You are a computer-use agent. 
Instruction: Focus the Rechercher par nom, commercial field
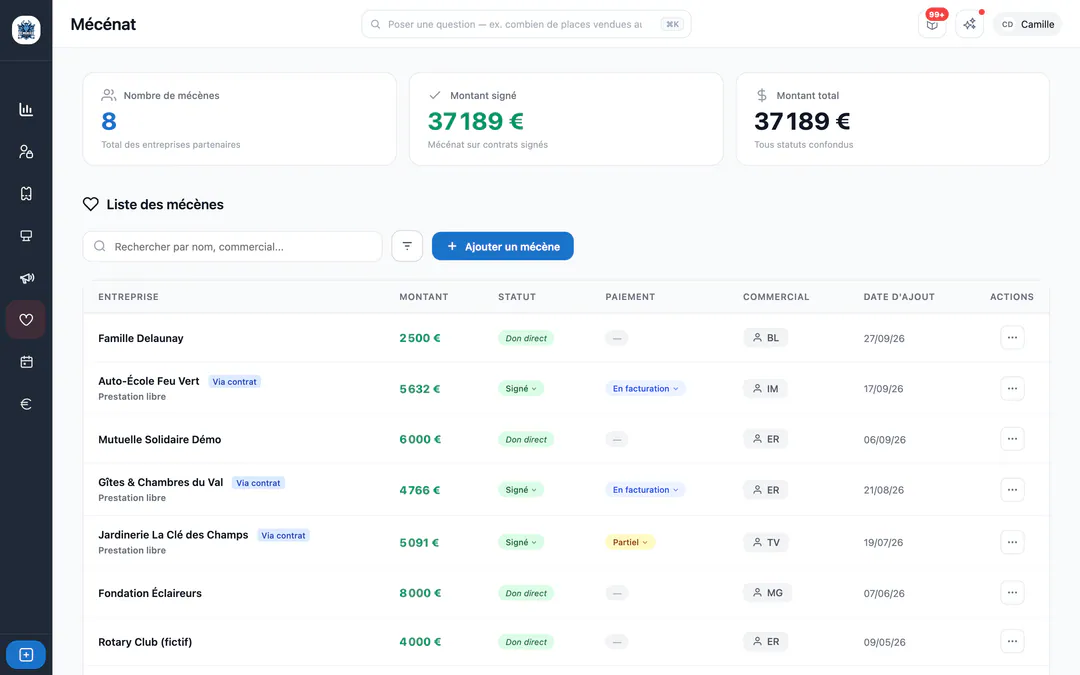[233, 246]
